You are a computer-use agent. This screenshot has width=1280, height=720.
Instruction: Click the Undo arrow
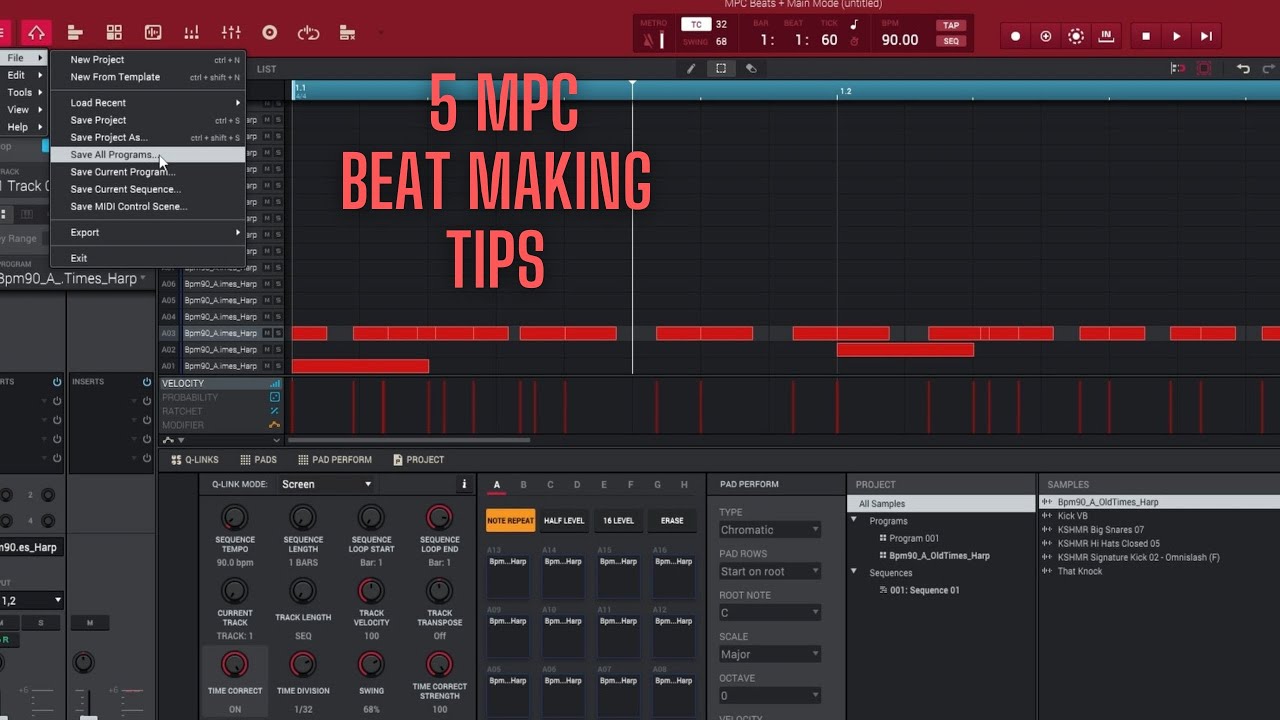[x=1243, y=69]
